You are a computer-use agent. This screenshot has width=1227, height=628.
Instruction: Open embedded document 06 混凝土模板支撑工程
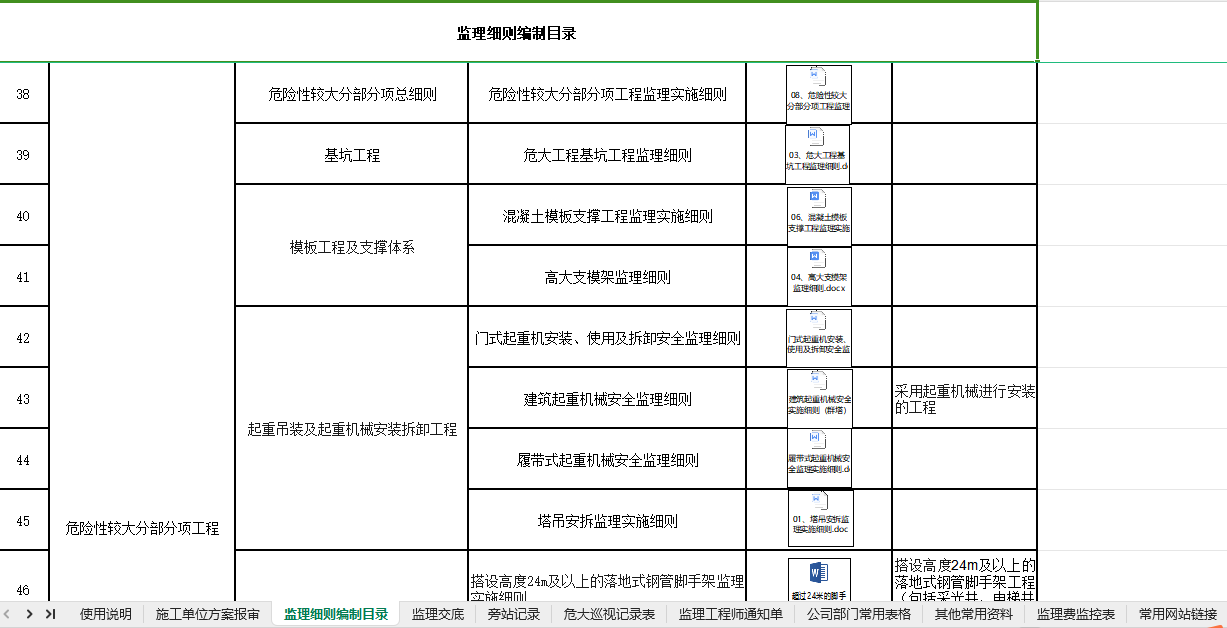(x=818, y=216)
